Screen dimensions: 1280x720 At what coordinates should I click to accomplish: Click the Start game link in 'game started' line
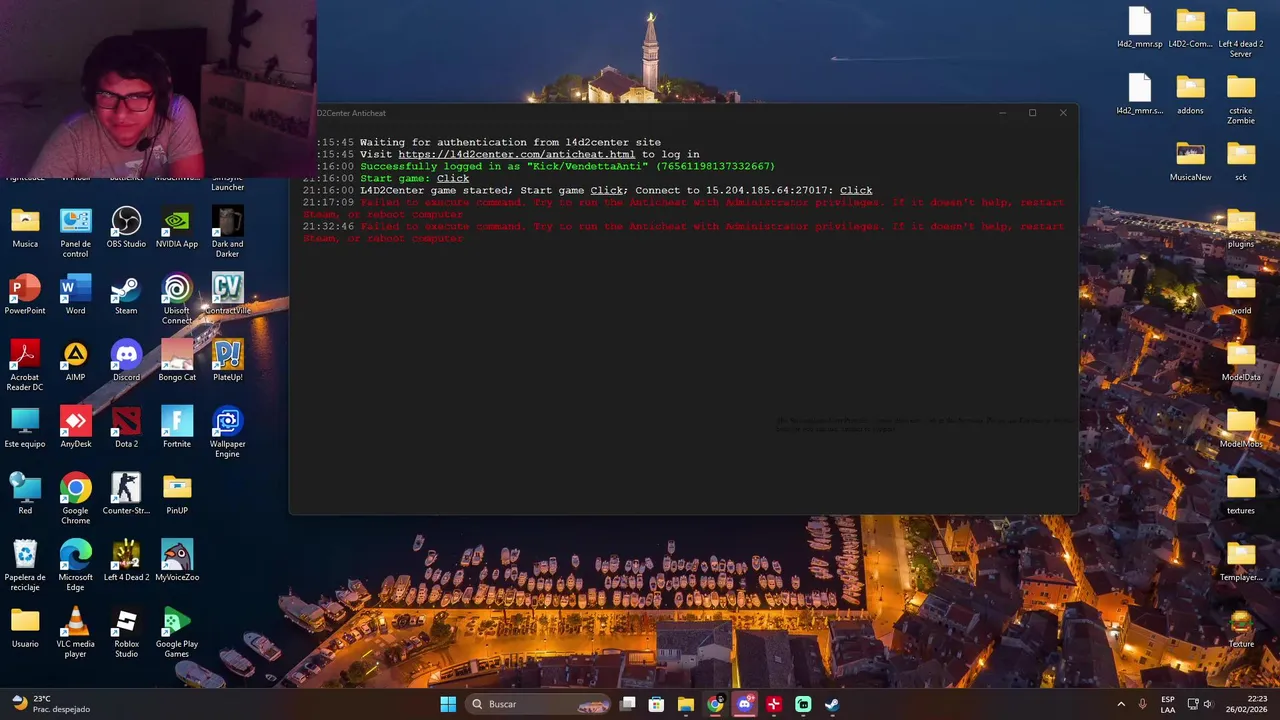tap(607, 190)
